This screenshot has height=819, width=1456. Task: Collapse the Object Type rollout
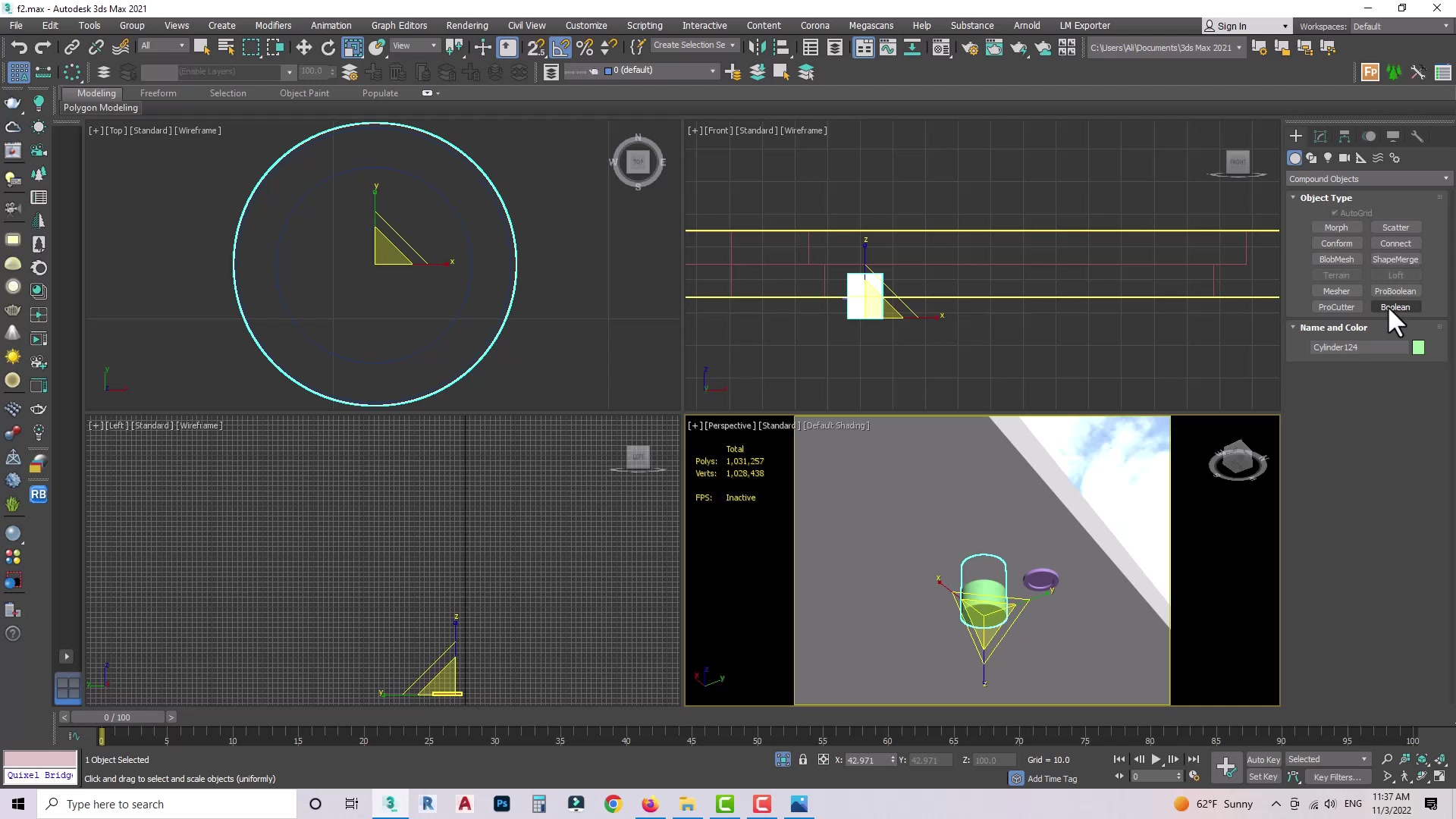[1326, 198]
